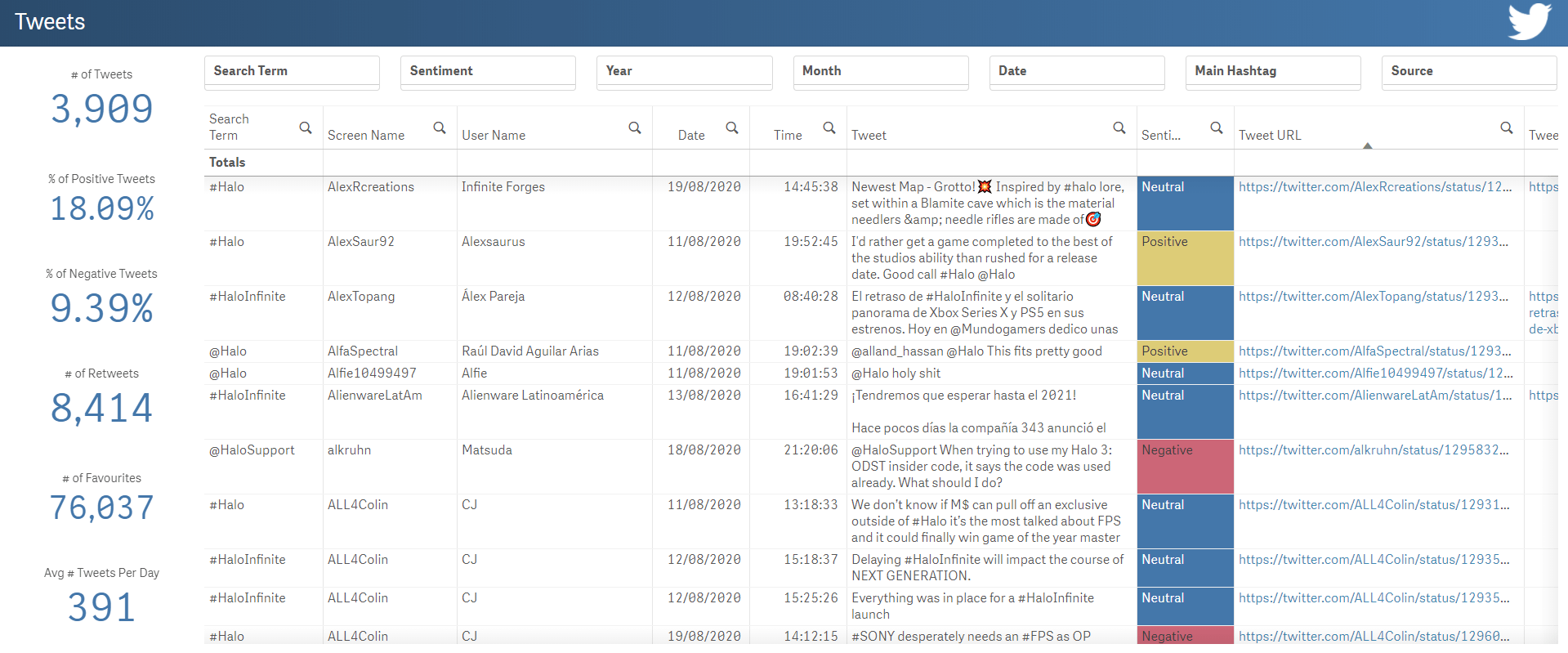1568x653 pixels.
Task: Open the Date filter pane
Action: point(1077,72)
